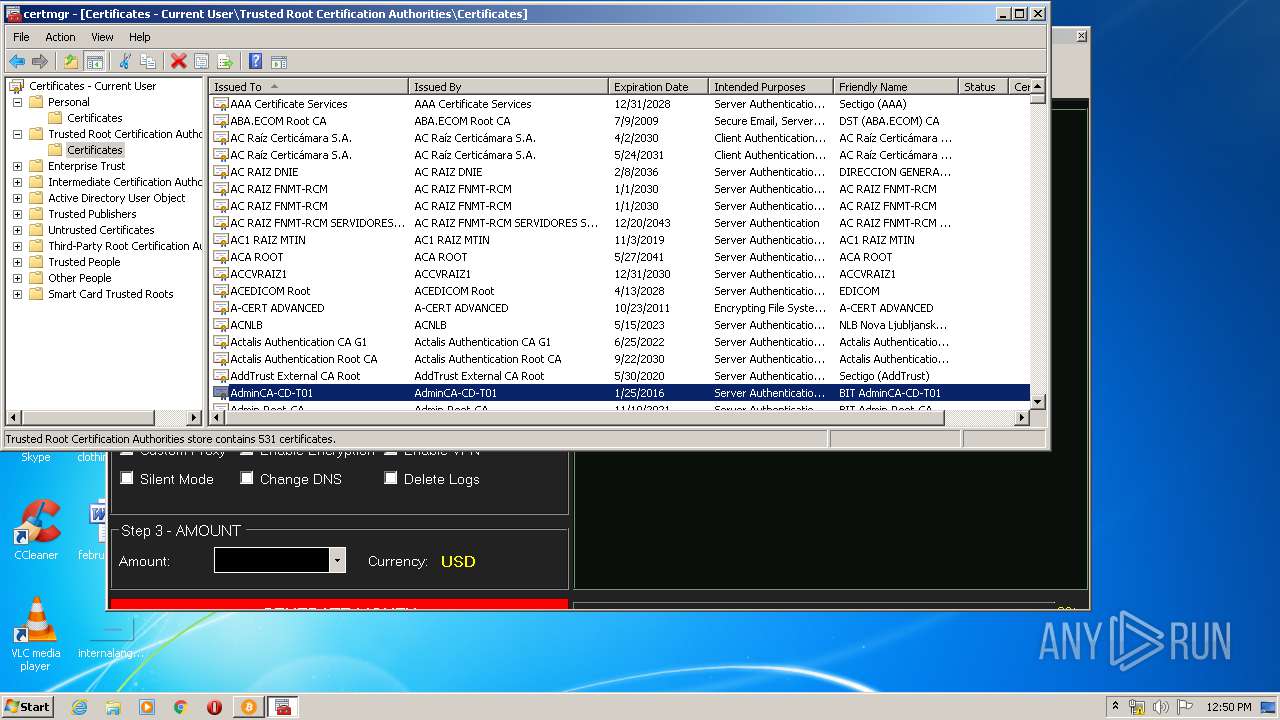
Task: Expand Active Directory User Object node
Action: 17,198
